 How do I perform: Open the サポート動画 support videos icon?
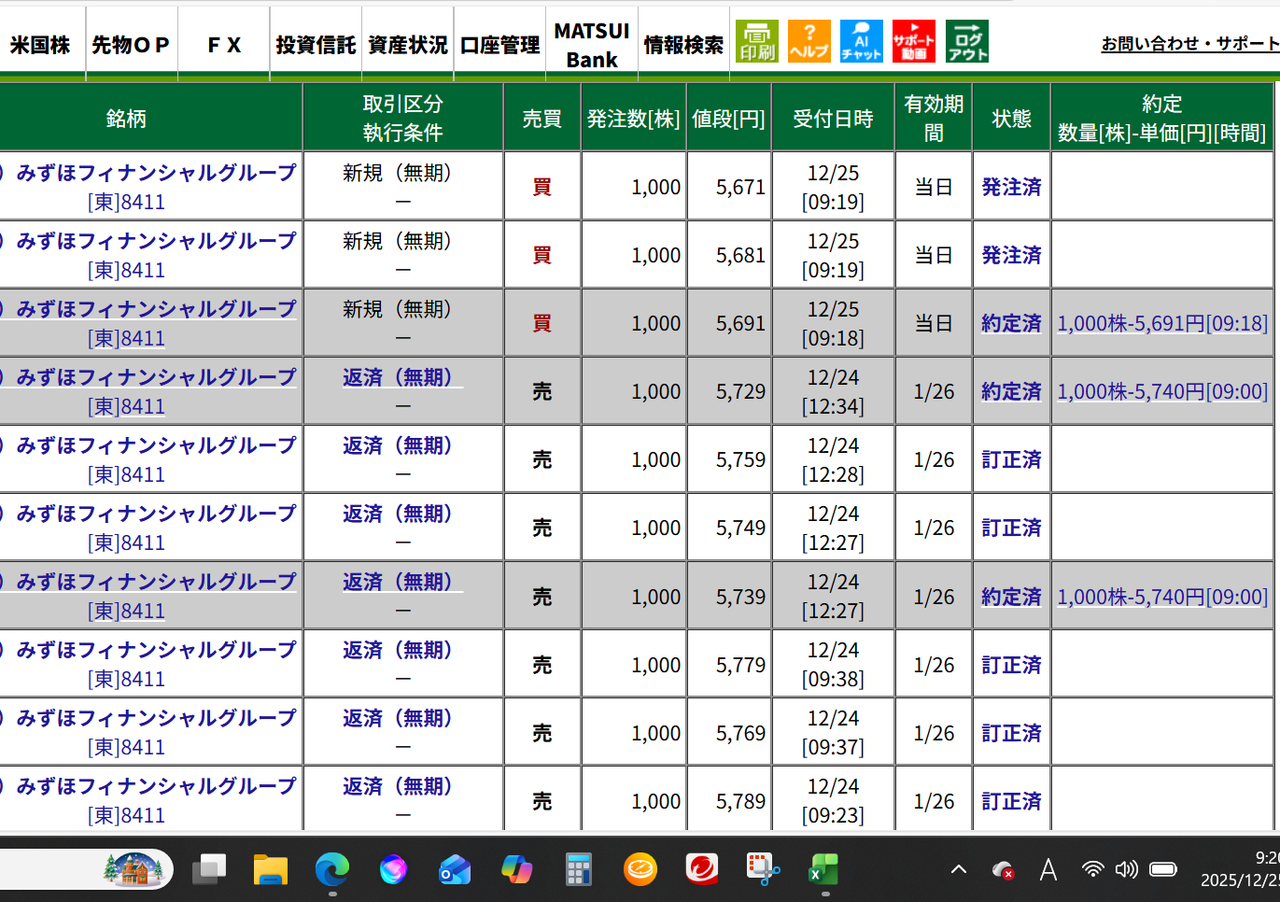914,41
